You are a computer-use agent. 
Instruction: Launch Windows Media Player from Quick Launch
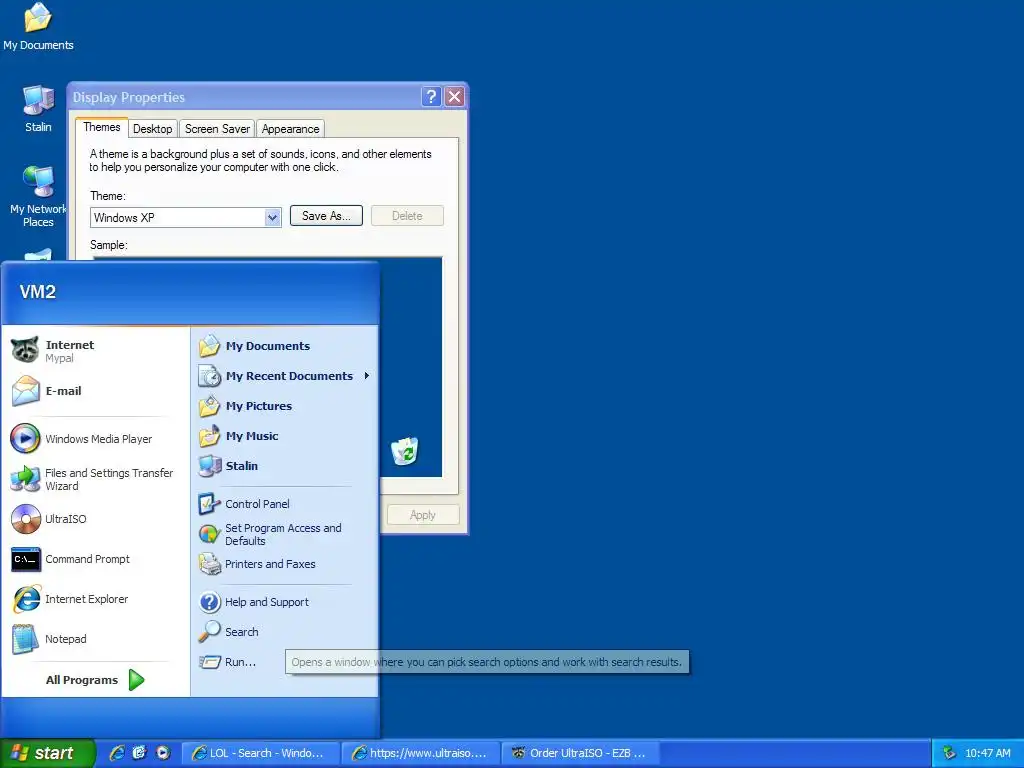tap(163, 753)
